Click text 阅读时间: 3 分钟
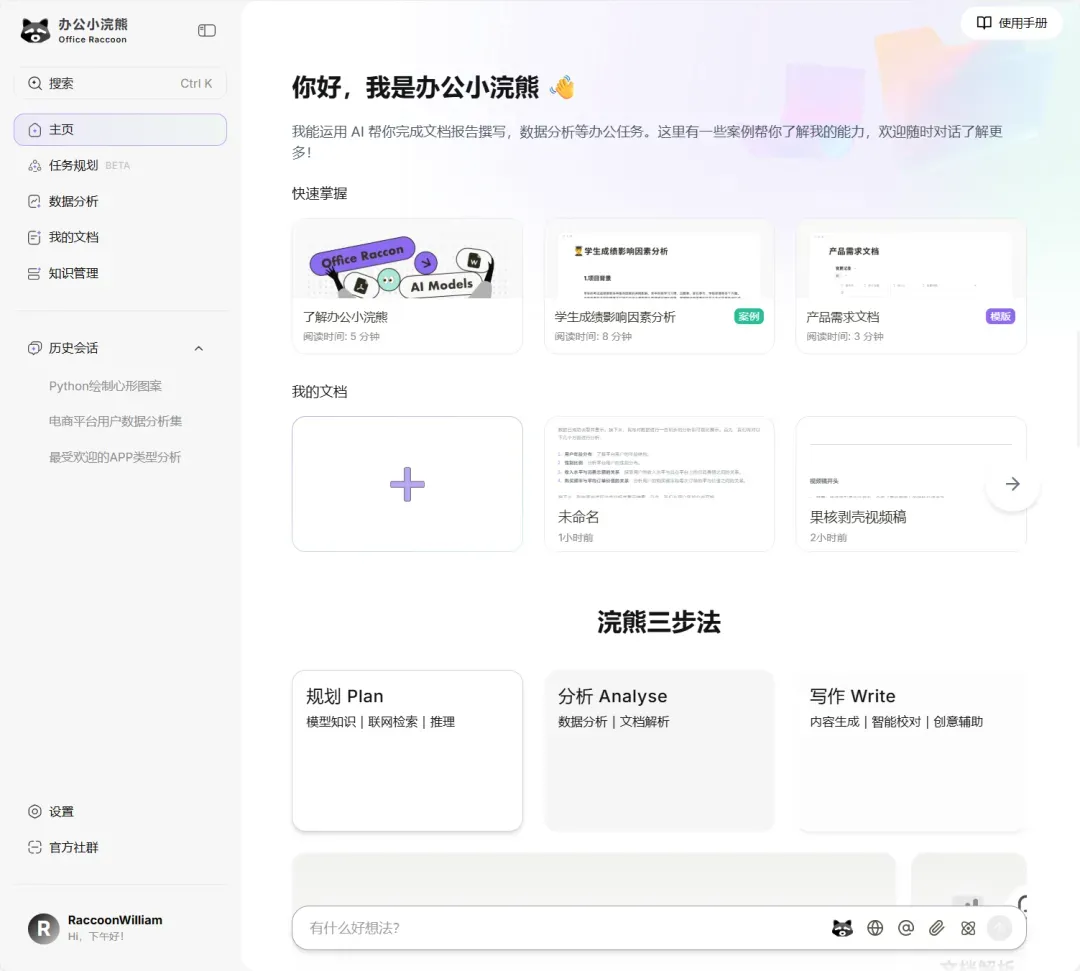Screen dimensions: 1080x971 click(x=845, y=336)
